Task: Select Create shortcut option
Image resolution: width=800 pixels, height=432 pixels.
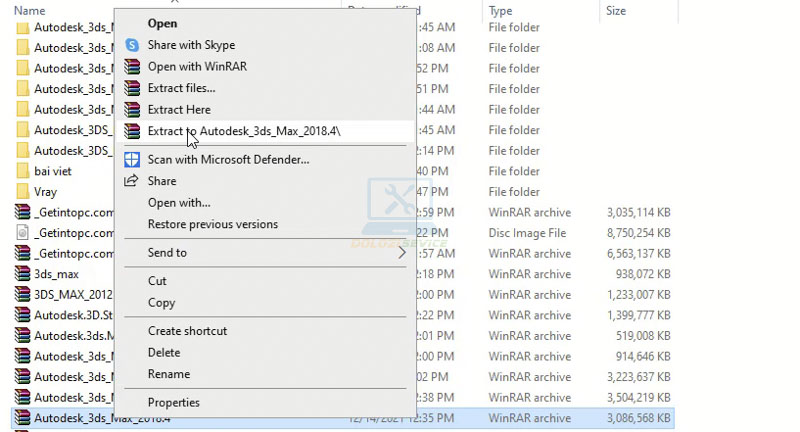Action: pos(187,331)
